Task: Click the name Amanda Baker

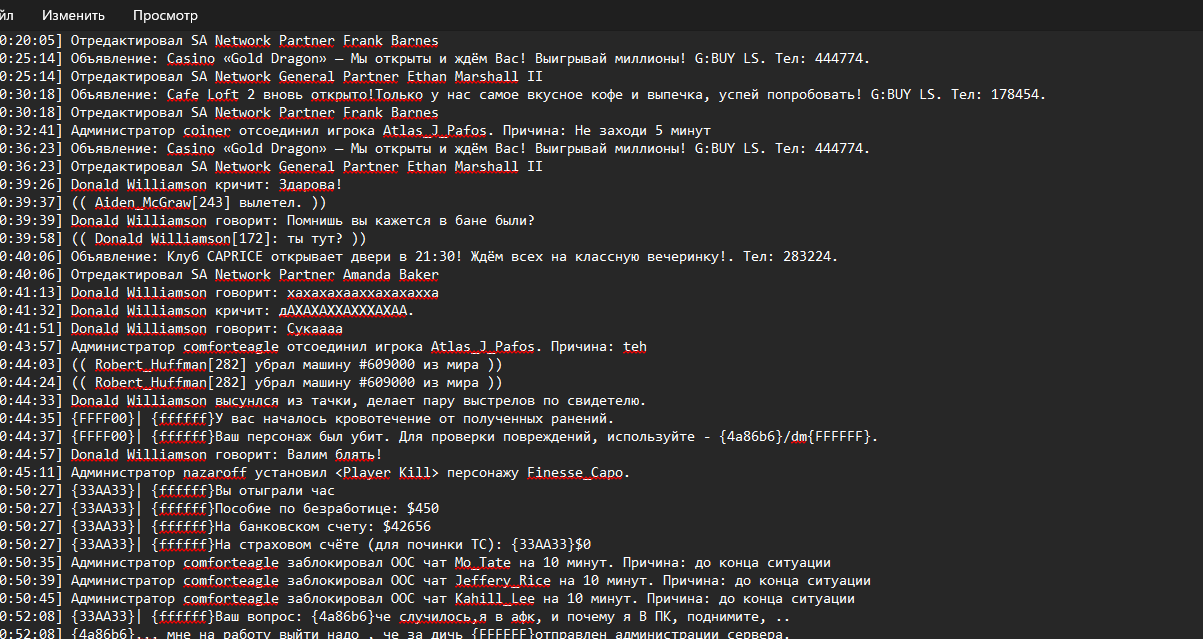Action: point(391,275)
